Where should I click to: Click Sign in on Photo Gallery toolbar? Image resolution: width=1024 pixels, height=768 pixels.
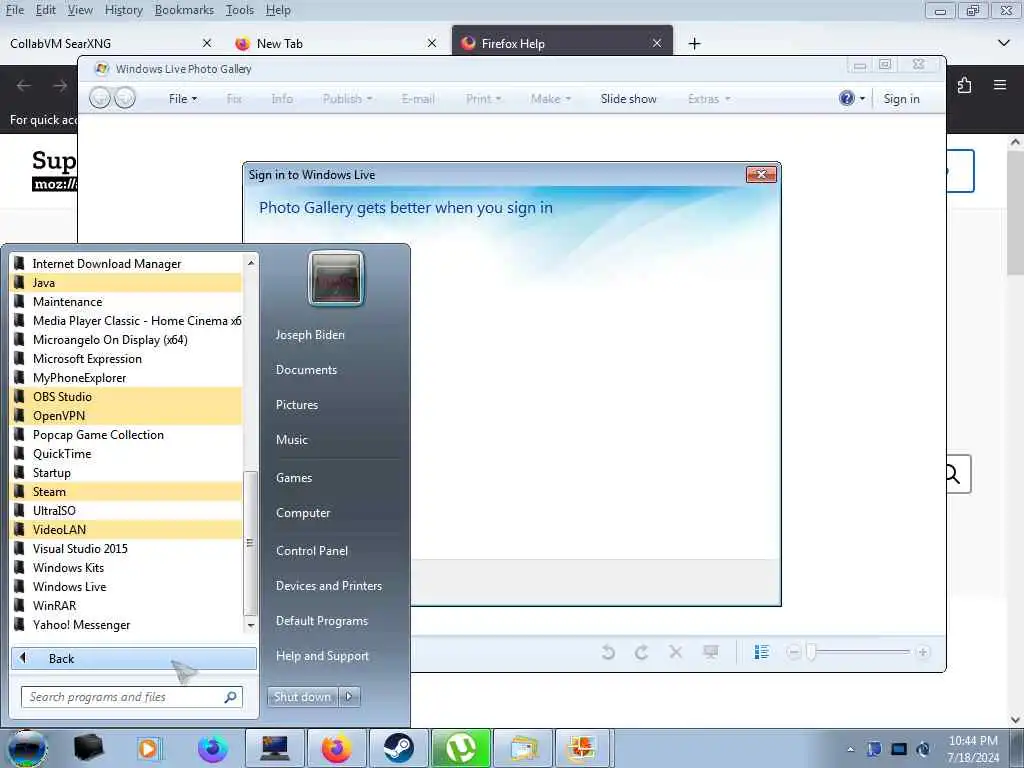point(901,99)
